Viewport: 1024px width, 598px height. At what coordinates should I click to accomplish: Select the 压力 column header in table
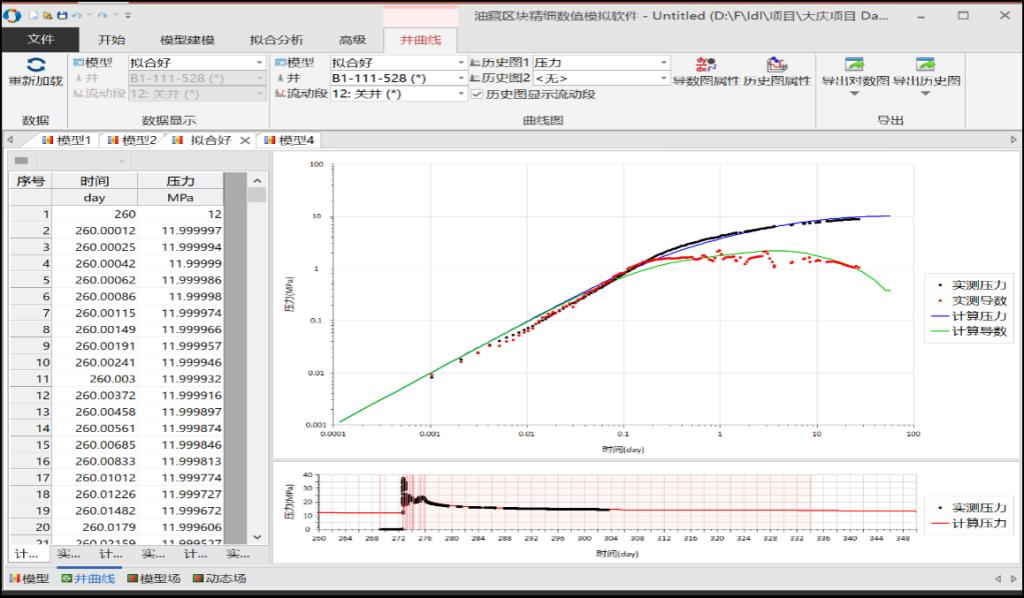(x=180, y=181)
